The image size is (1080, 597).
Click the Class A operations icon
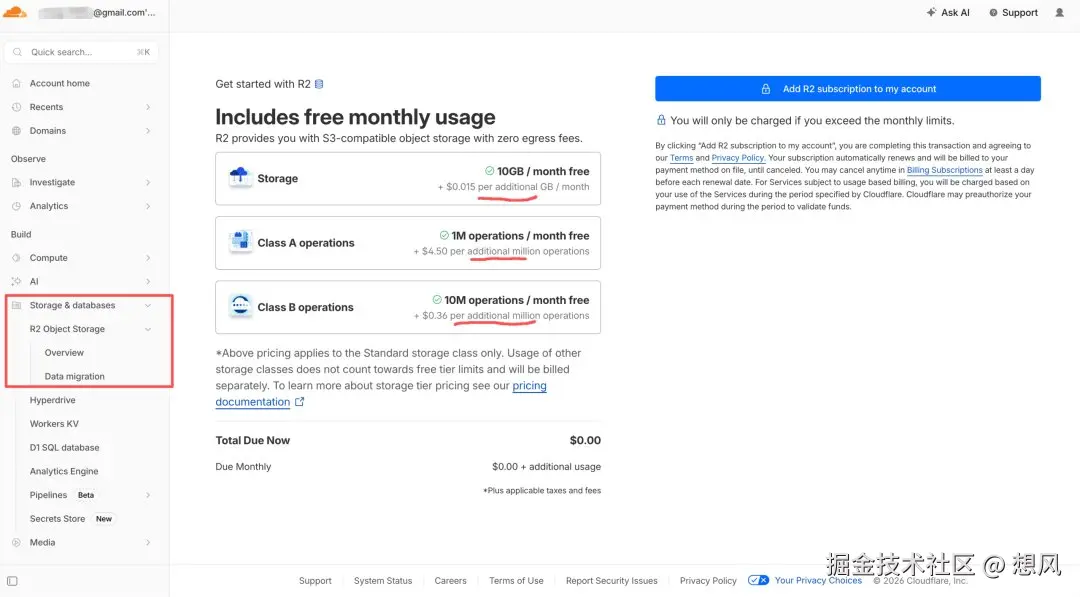tap(240, 242)
